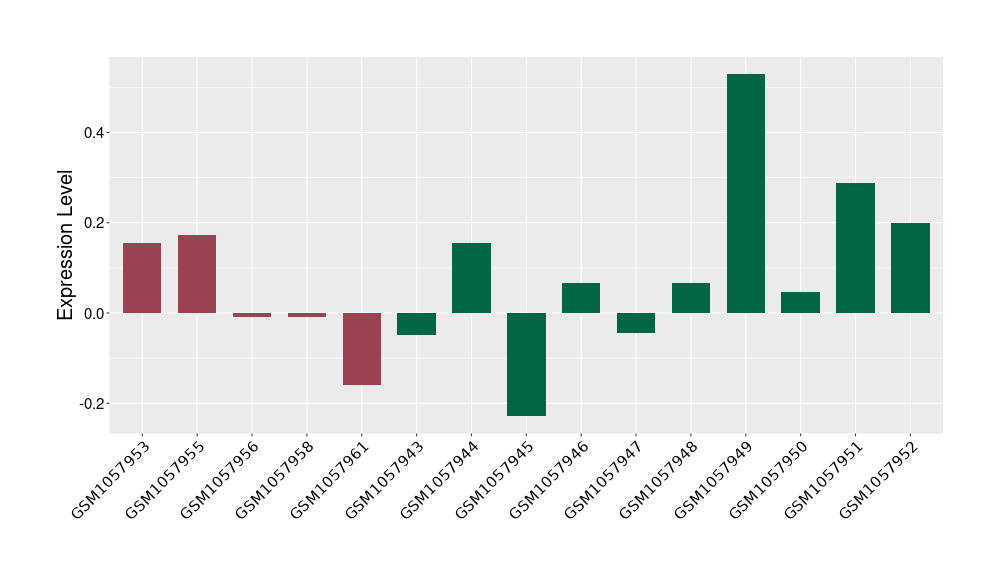Select the negative red bar for GSM1057961
The width and height of the screenshot is (1000, 580).
click(x=361, y=349)
